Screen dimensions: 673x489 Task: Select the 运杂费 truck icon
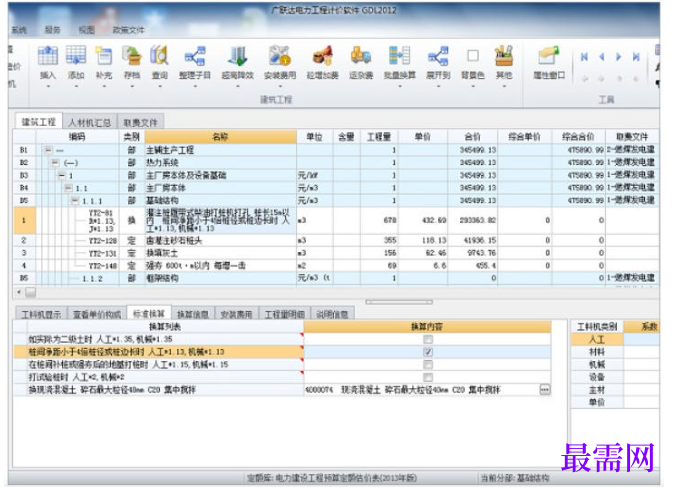pos(361,56)
